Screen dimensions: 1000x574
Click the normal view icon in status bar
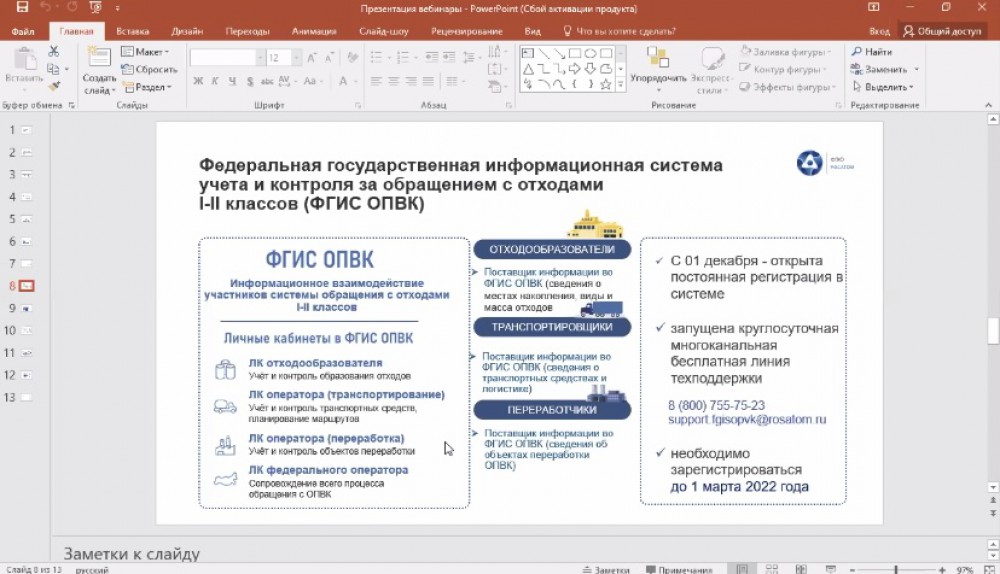pos(742,569)
